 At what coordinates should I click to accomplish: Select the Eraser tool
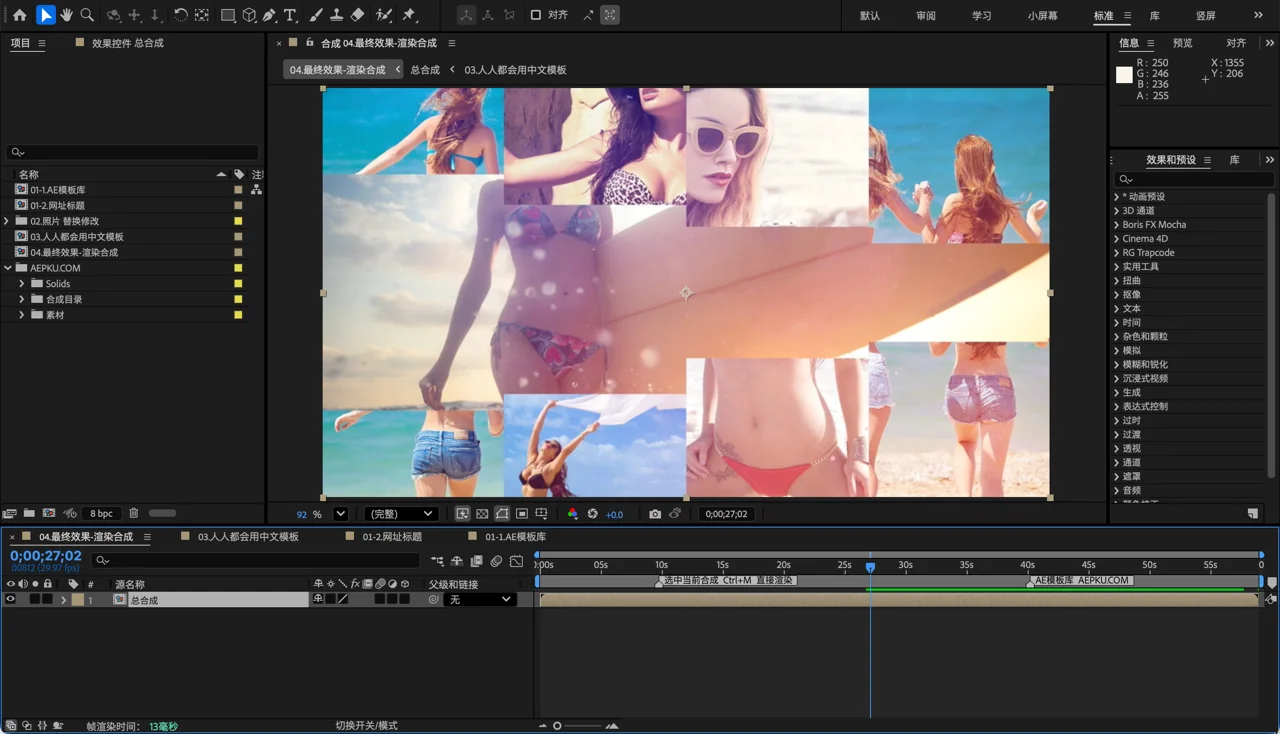[357, 15]
